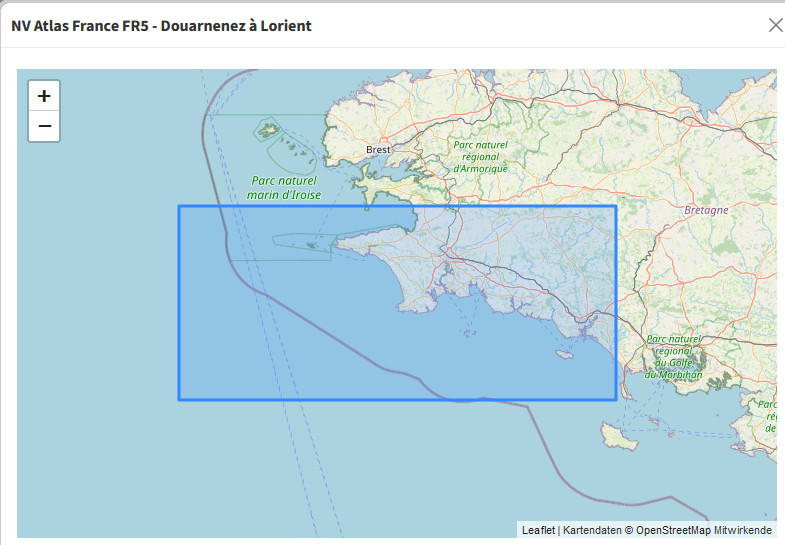The width and height of the screenshot is (785, 545).
Task: Click the dialog title Douarnenez à Lorient
Action: point(161,26)
